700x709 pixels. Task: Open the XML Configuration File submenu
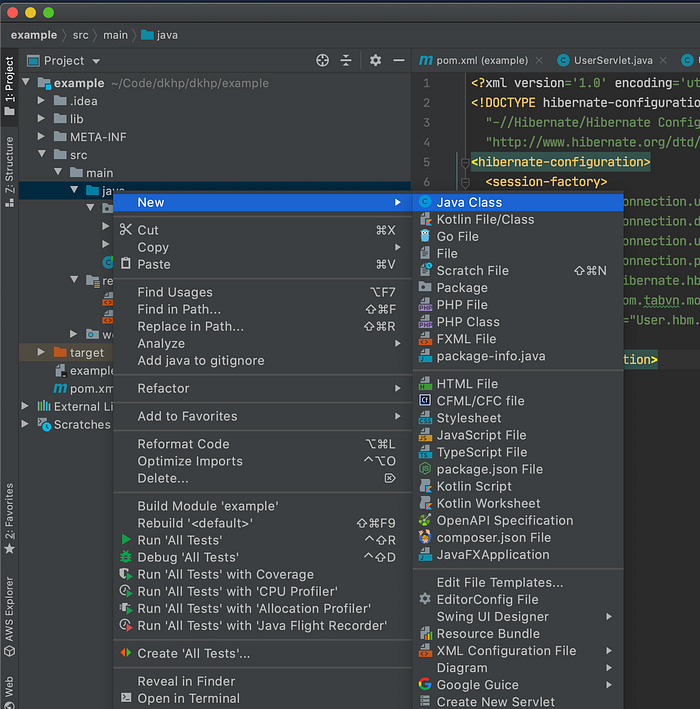click(518, 651)
